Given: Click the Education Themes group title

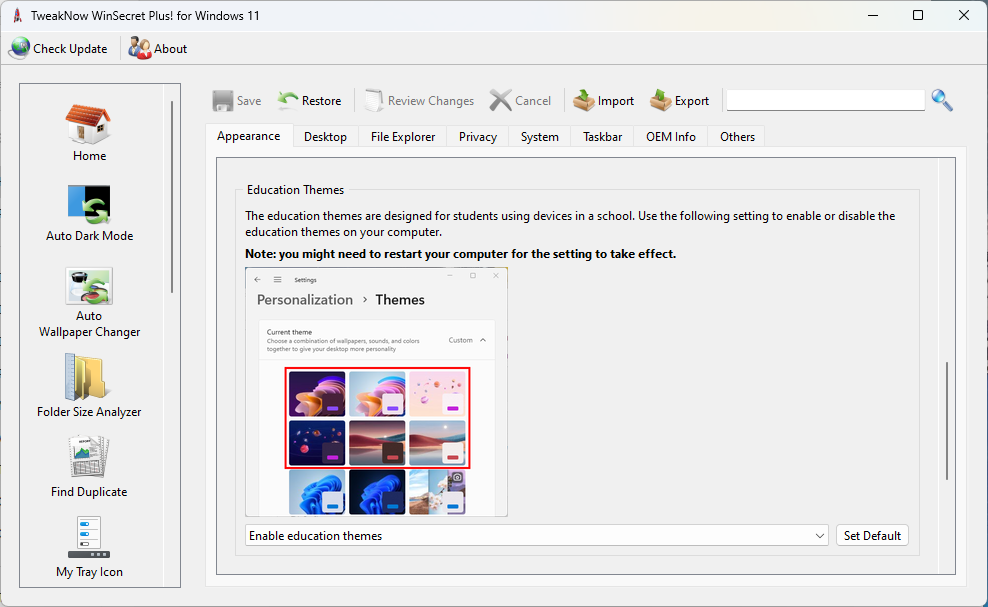Looking at the screenshot, I should click(x=296, y=190).
